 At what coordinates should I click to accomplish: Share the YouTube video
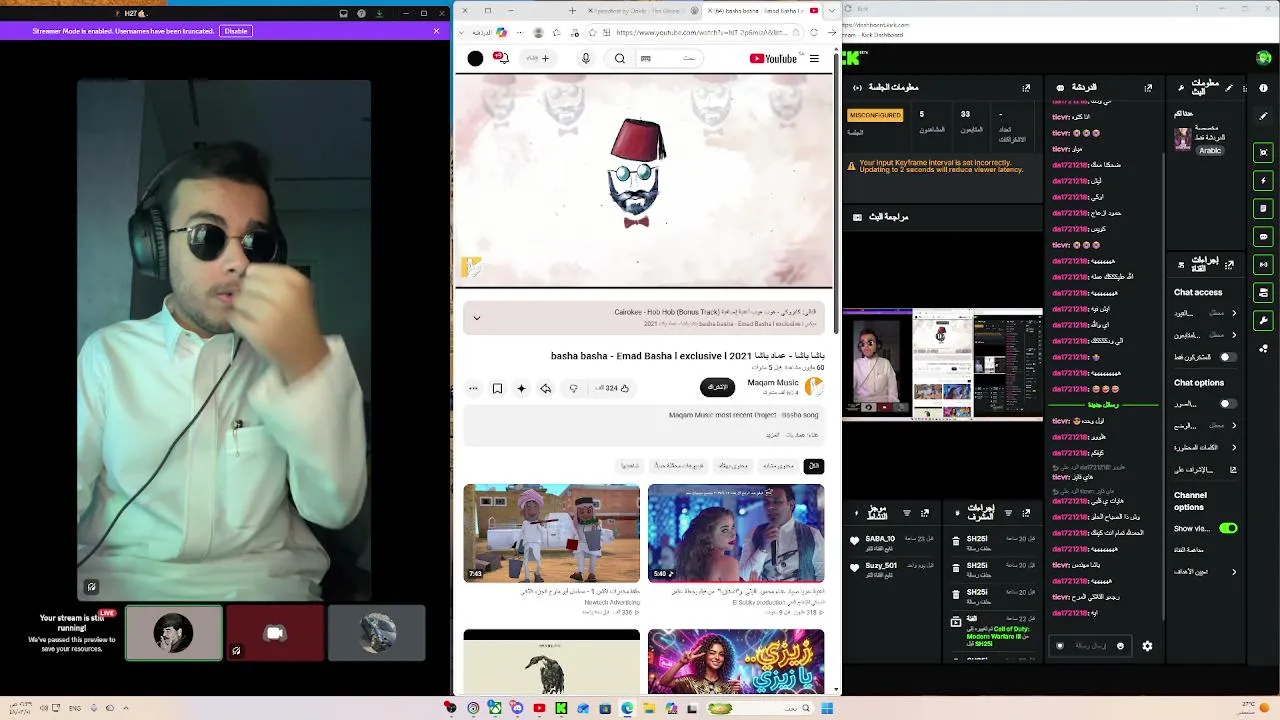tap(545, 388)
